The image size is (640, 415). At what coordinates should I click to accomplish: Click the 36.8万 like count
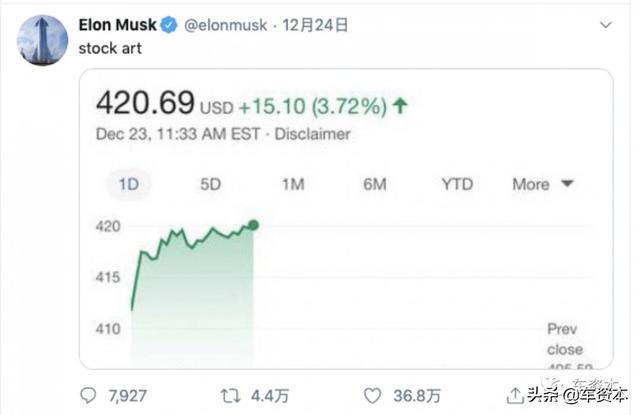click(x=417, y=396)
